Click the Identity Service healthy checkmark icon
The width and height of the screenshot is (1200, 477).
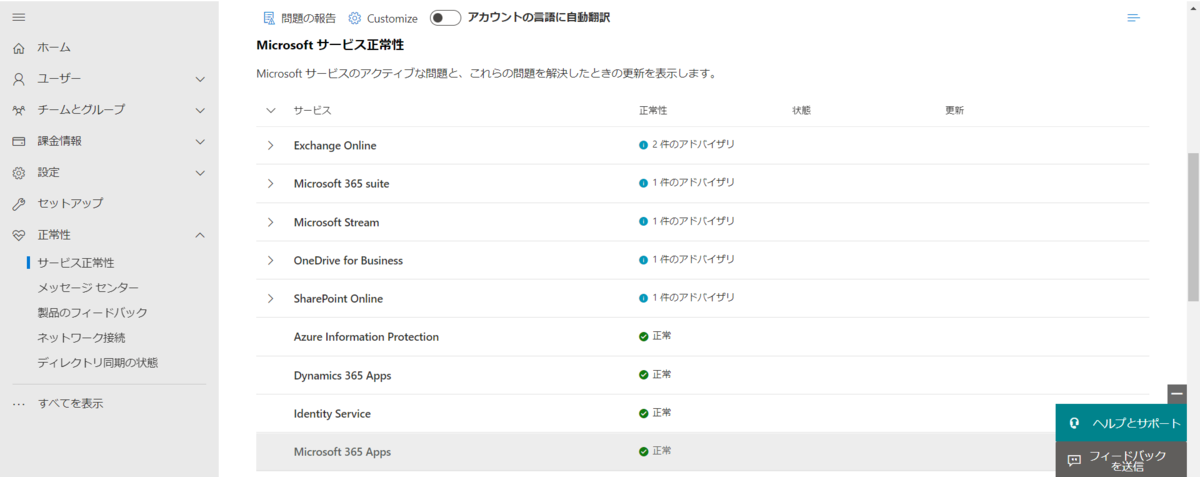[x=643, y=413]
